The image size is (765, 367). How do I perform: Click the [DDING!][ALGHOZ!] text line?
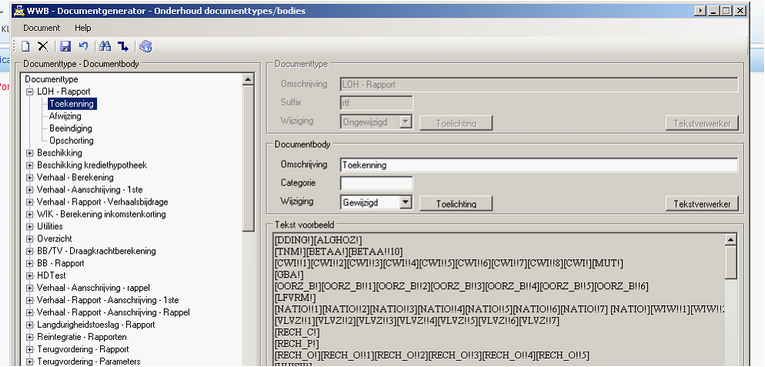click(318, 240)
